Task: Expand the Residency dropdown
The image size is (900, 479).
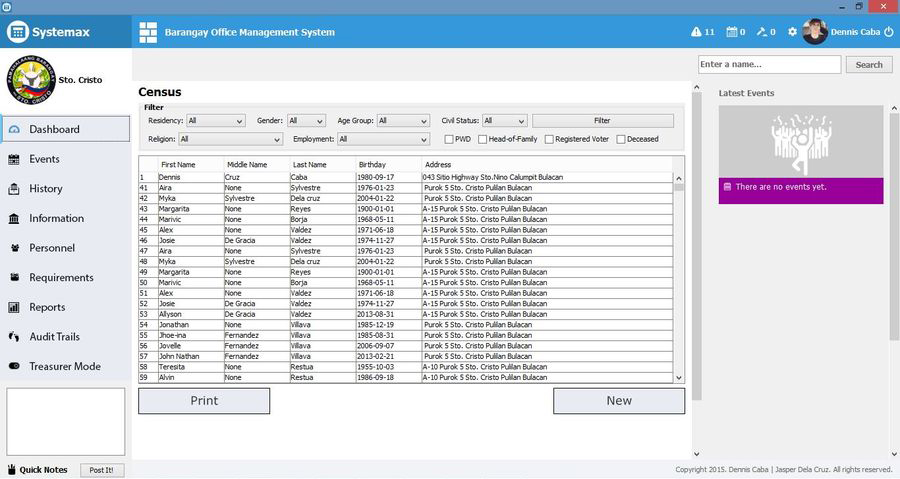Action: (215, 121)
